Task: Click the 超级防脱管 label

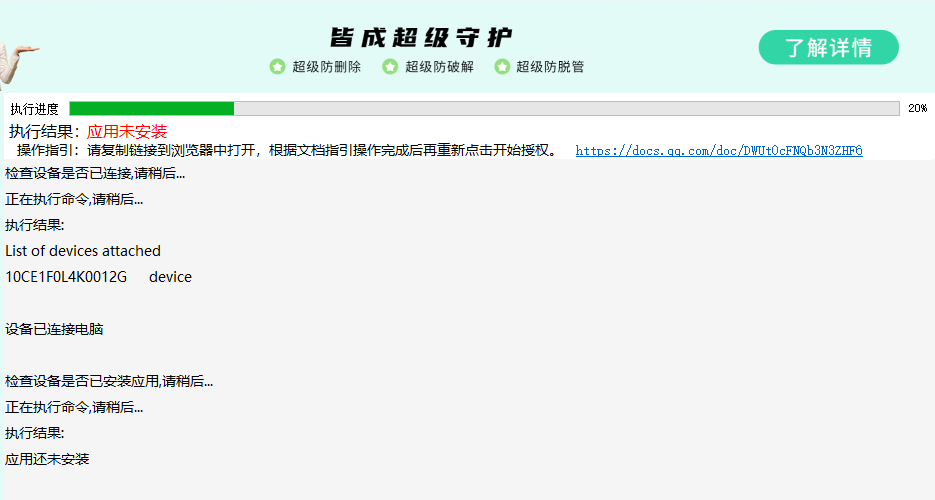Action: coord(550,67)
